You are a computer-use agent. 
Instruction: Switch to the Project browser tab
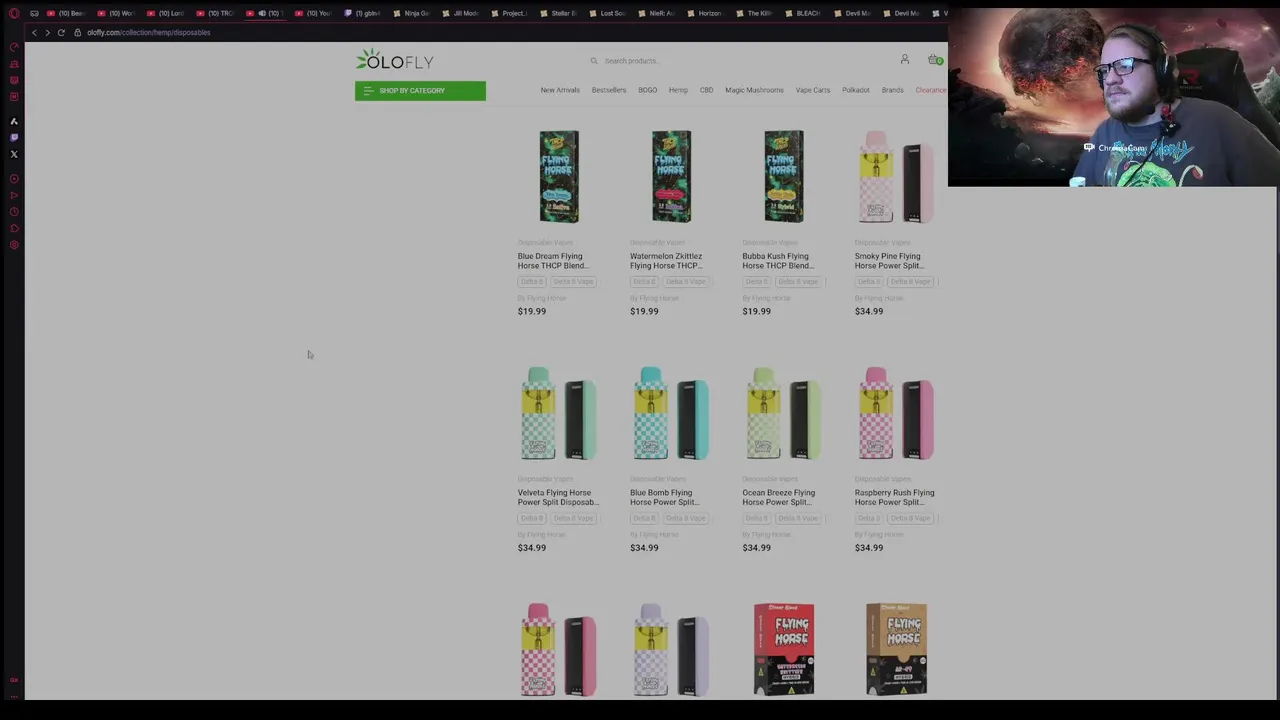[x=510, y=13]
